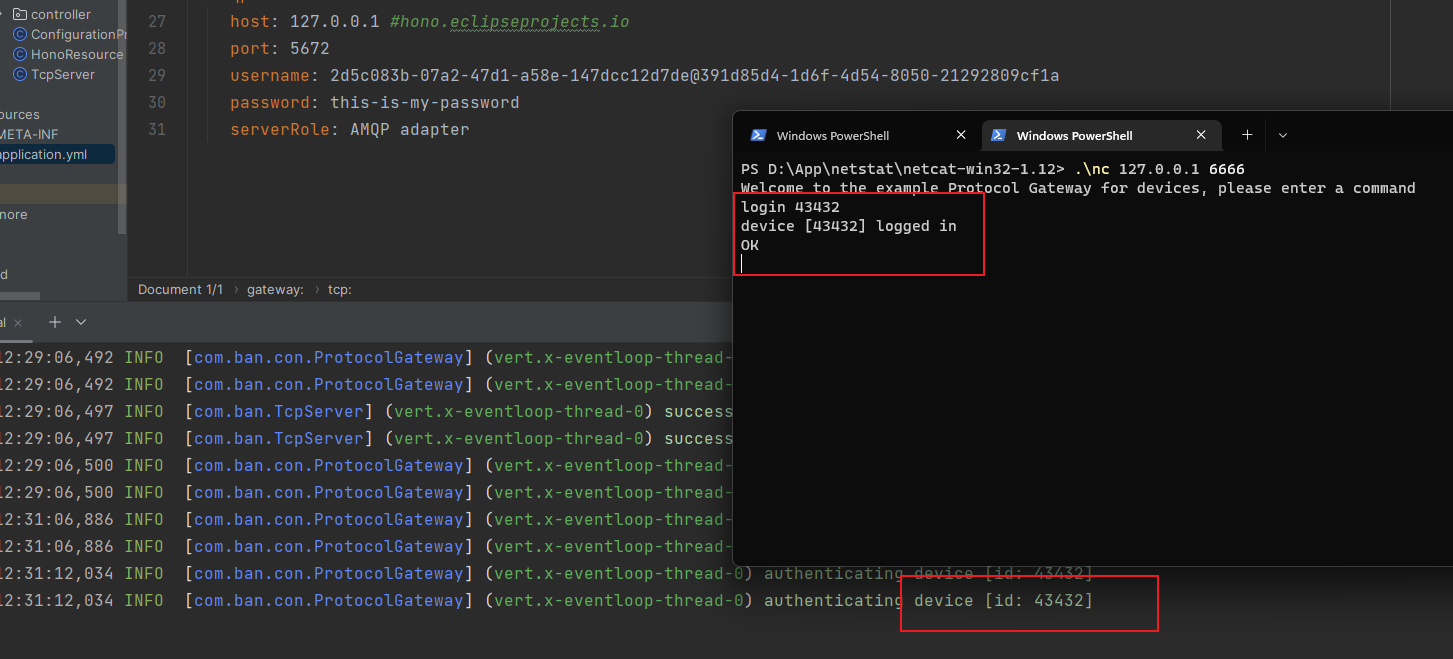The width and height of the screenshot is (1453, 659).
Task: Click line number 29 in the editor gutter
Action: 156,76
